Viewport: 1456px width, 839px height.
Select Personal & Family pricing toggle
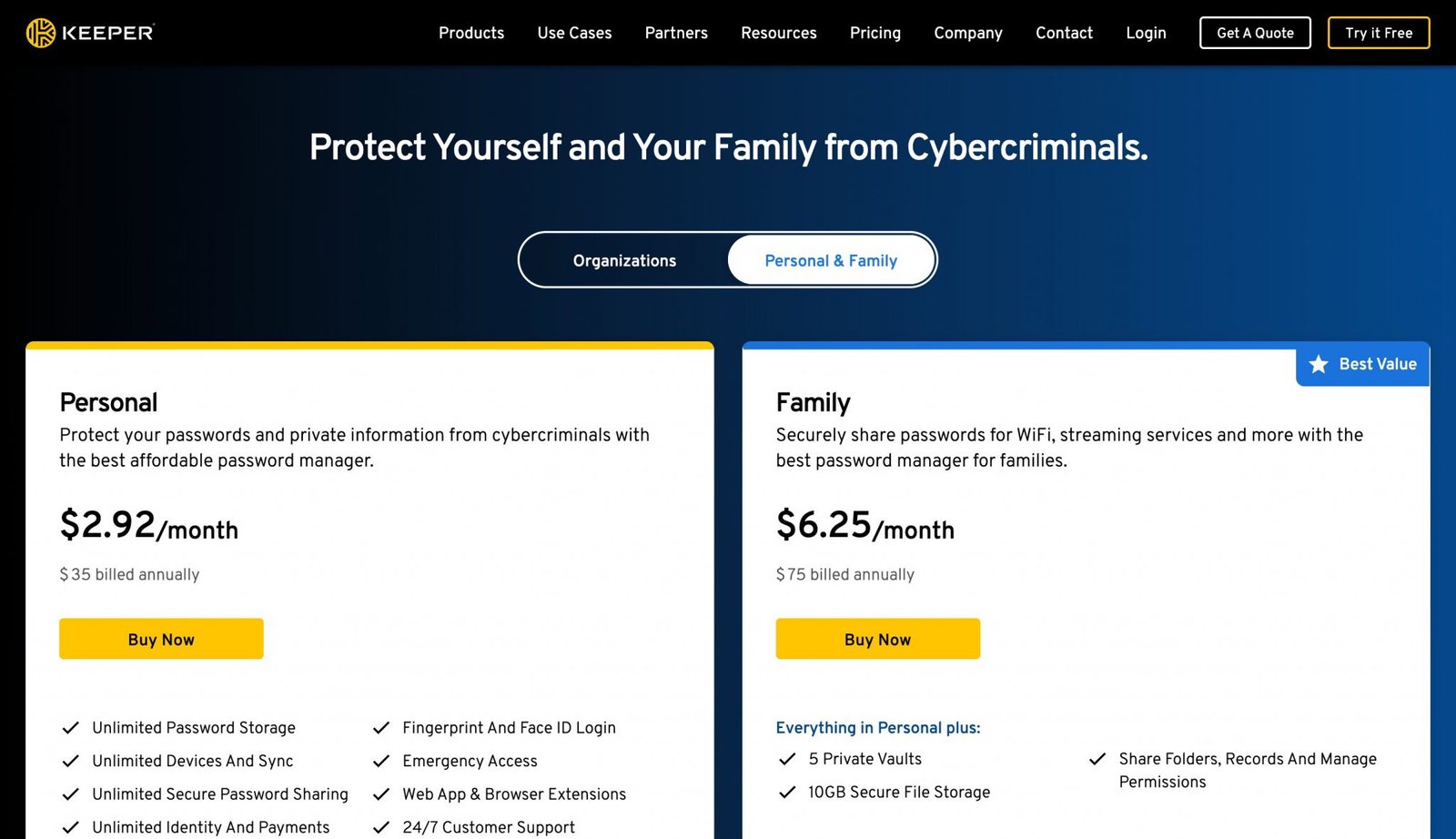click(x=831, y=260)
